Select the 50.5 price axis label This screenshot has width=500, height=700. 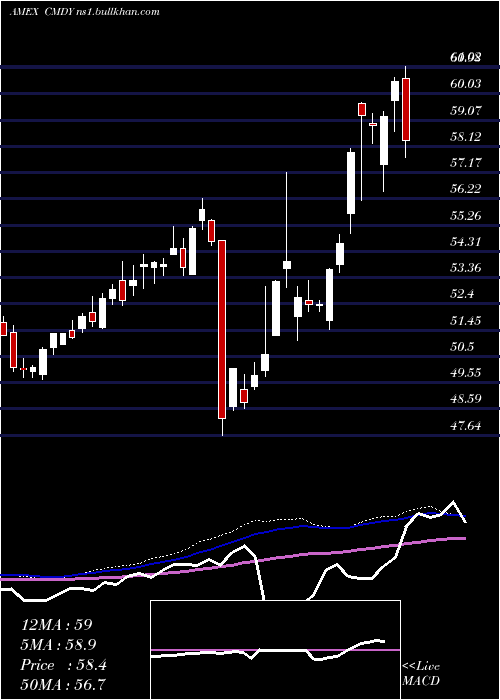coord(462,347)
